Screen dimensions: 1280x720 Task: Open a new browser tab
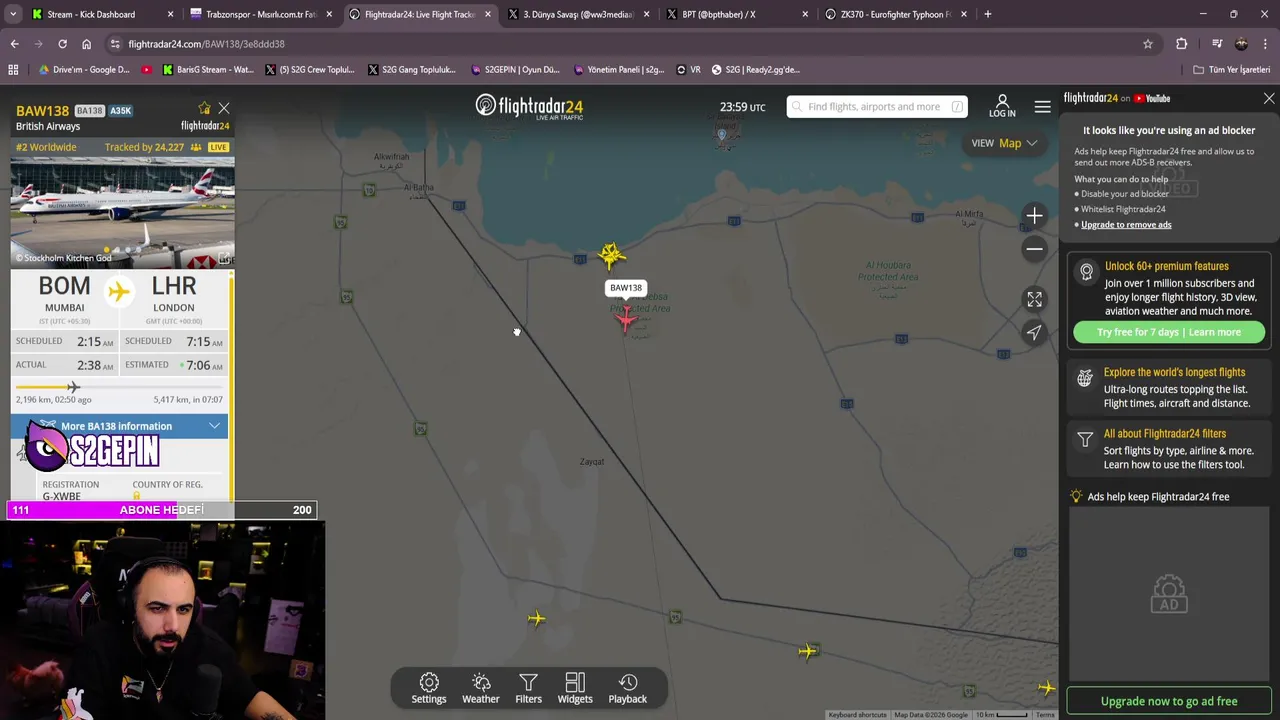[987, 14]
